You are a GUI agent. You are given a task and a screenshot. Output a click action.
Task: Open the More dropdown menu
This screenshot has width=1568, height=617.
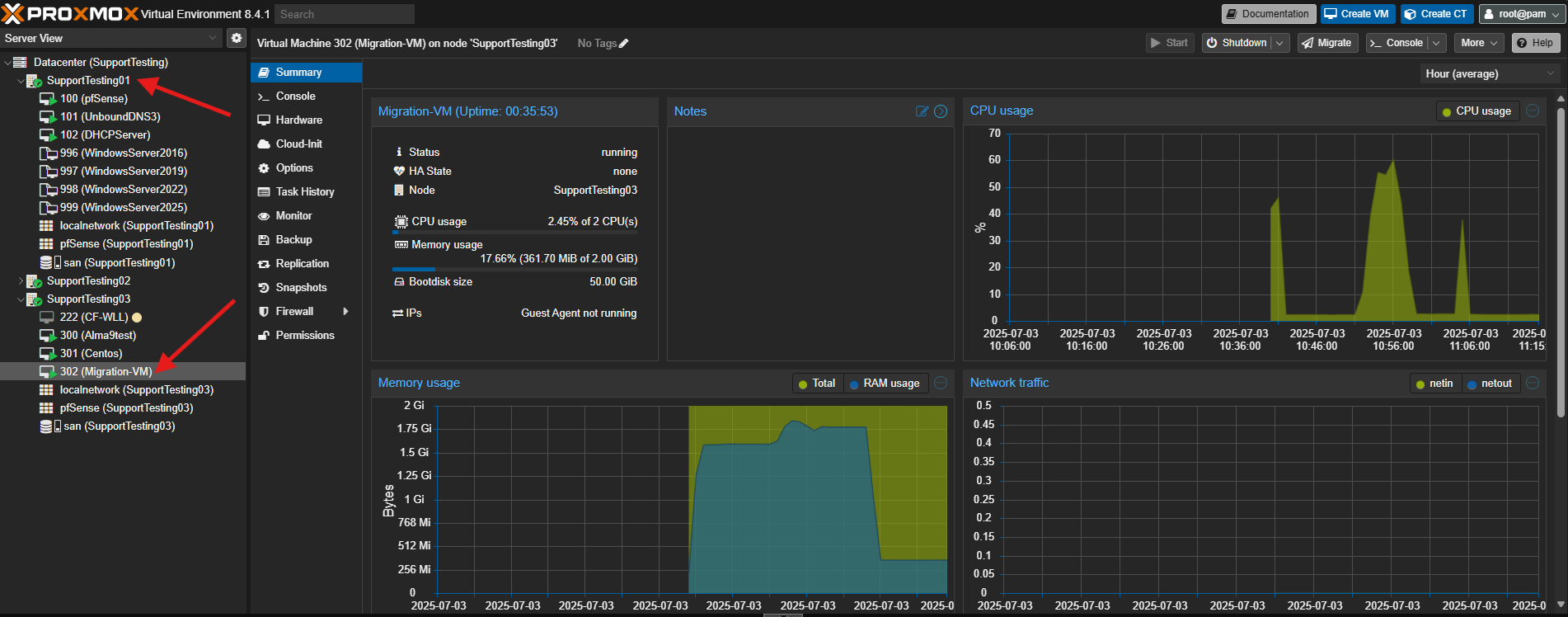1480,43
